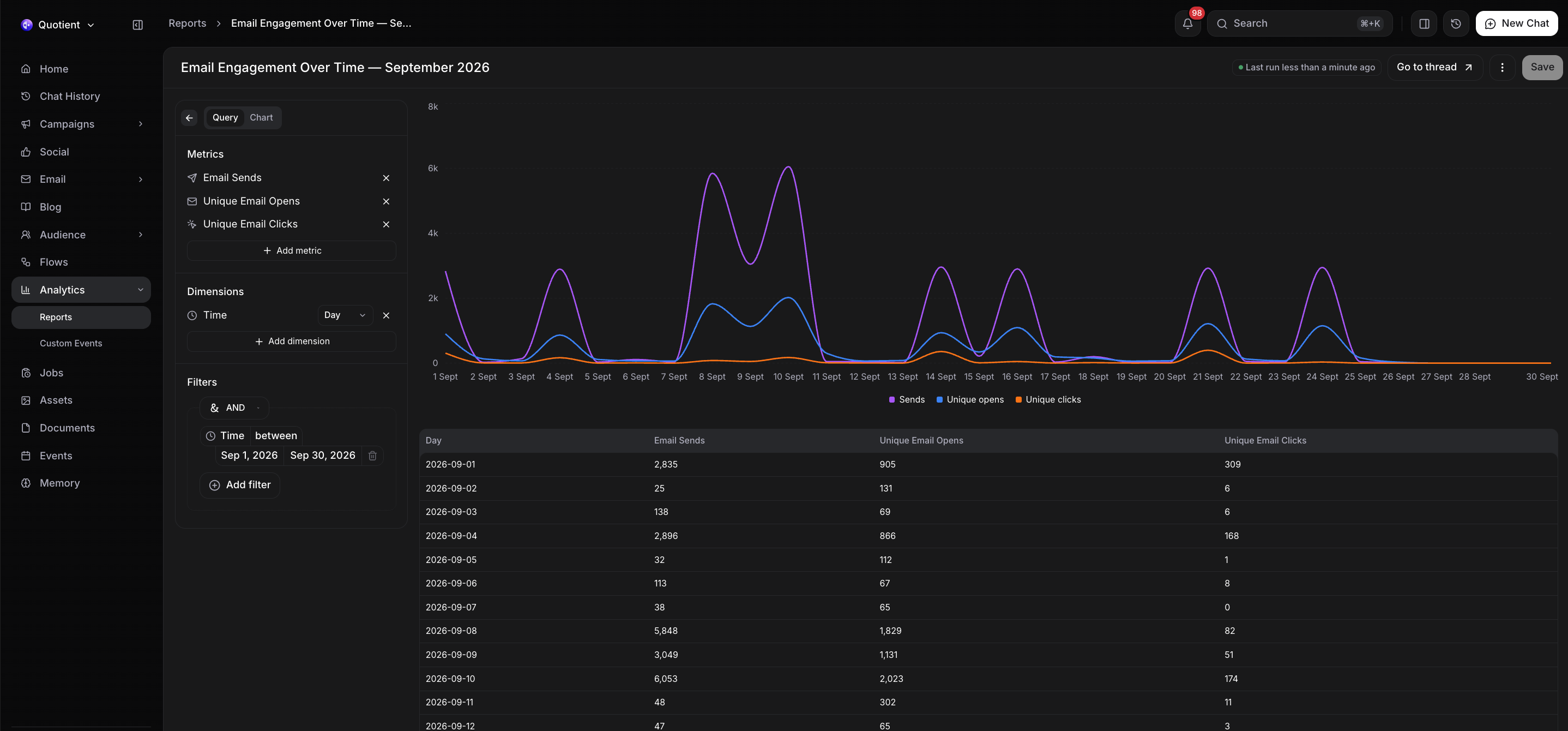
Task: Open Home in the sidebar
Action: [81, 69]
